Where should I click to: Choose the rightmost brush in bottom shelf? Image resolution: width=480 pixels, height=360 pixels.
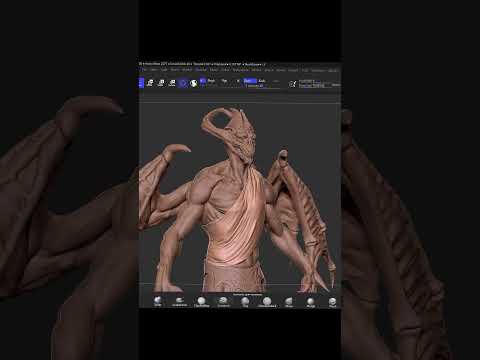[x=332, y=302]
